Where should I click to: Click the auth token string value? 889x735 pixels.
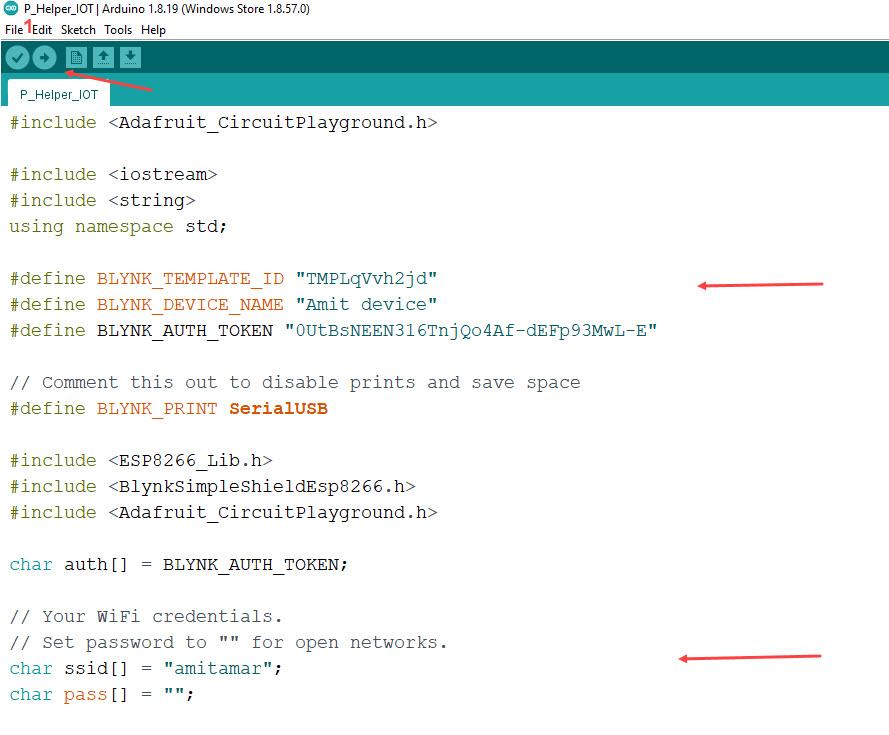pos(471,331)
